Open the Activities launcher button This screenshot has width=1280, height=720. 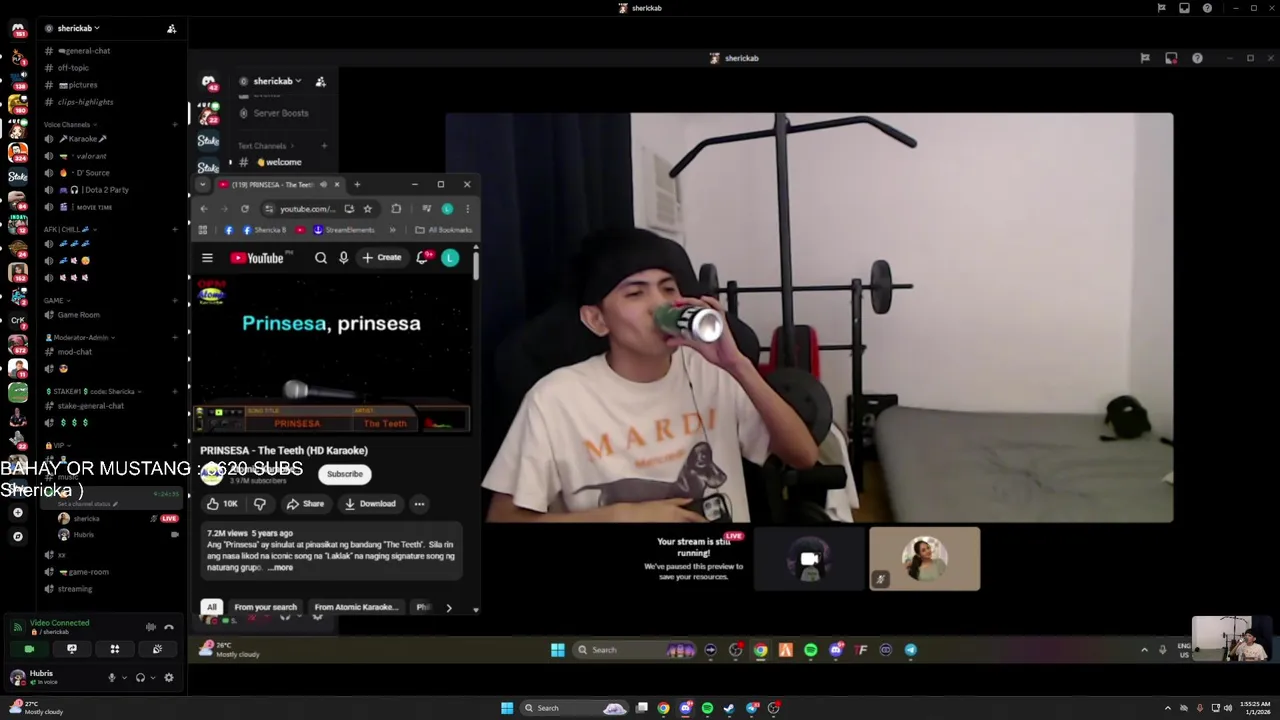click(x=114, y=649)
